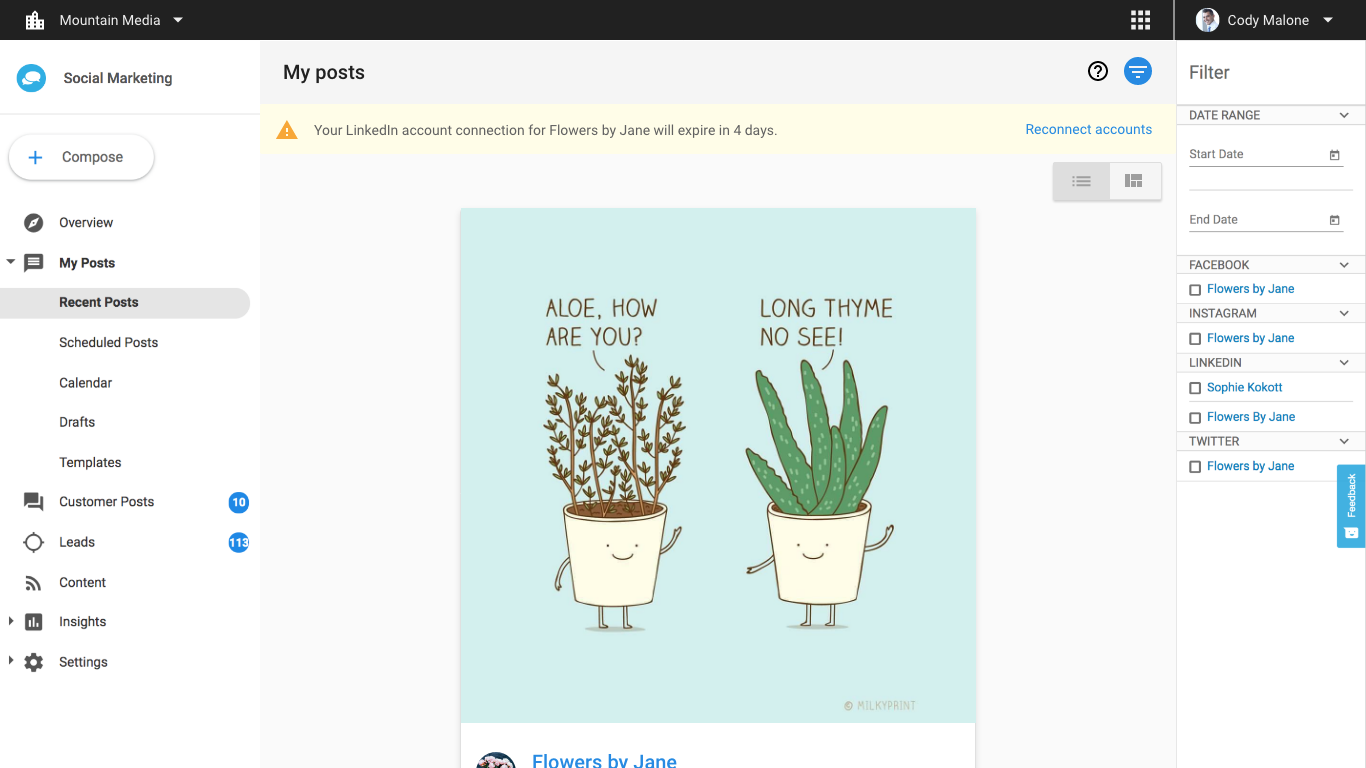Collapse the Instagram filter section
The width and height of the screenshot is (1366, 768).
[1344, 313]
